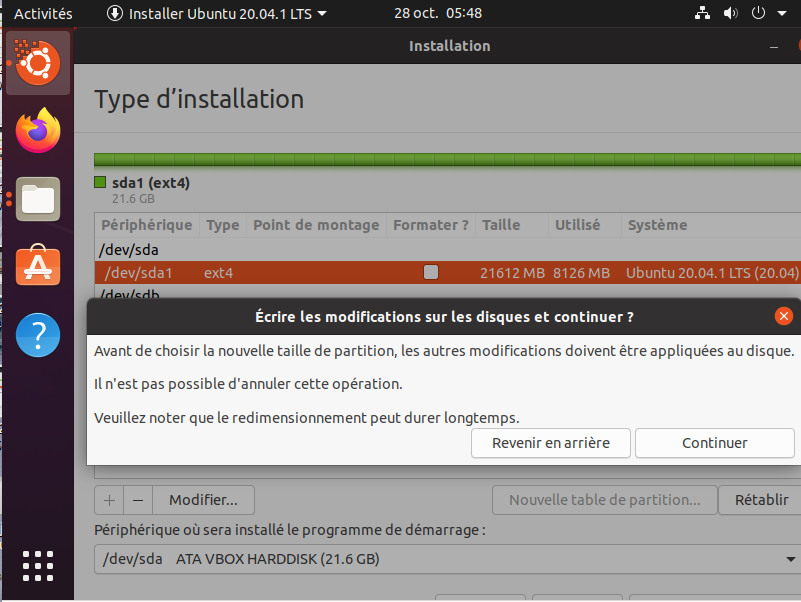Click the Formater ? column header
This screenshot has width=801, height=602.
point(431,225)
